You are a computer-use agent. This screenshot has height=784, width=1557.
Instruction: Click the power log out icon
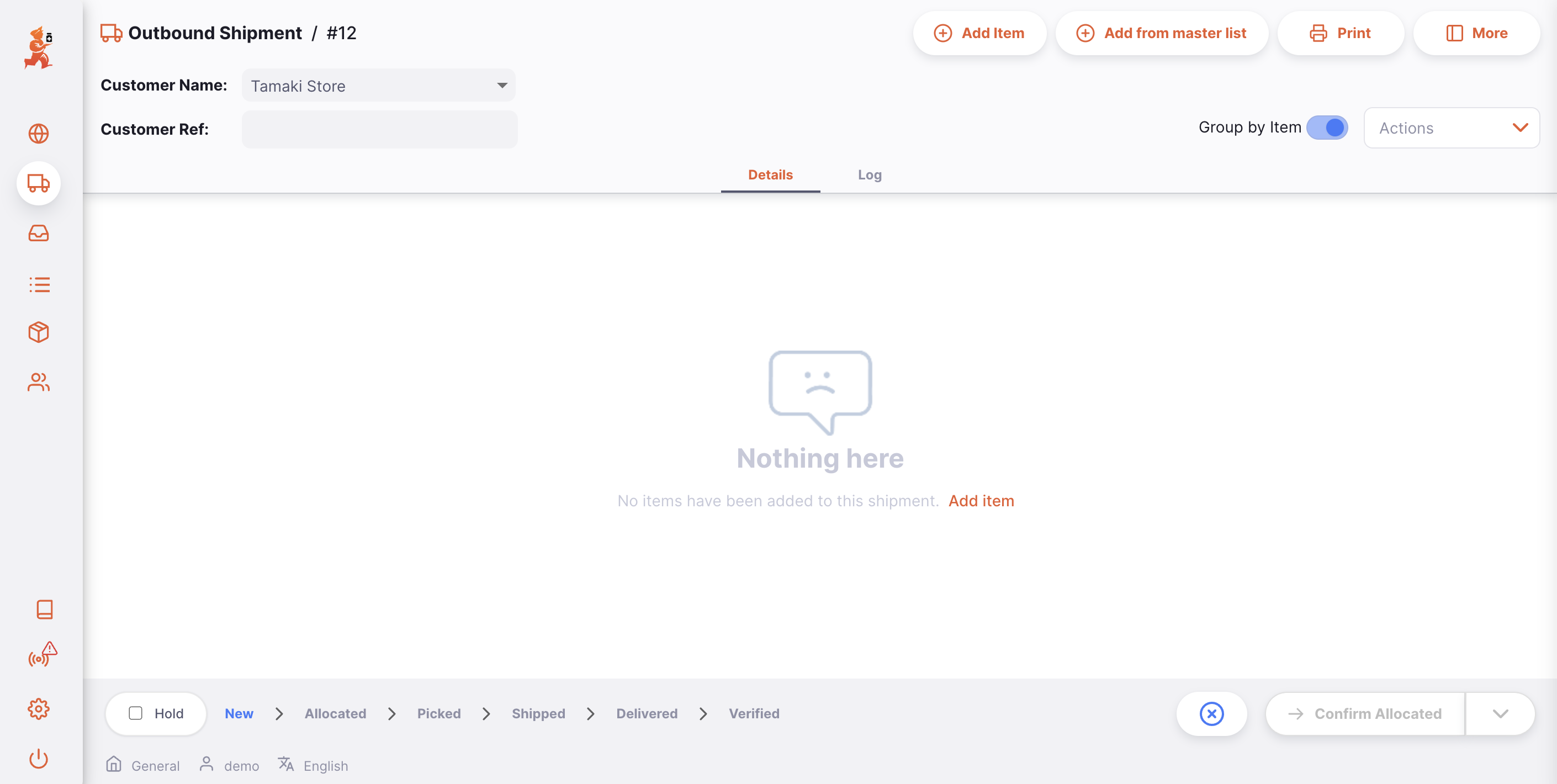pos(39,758)
